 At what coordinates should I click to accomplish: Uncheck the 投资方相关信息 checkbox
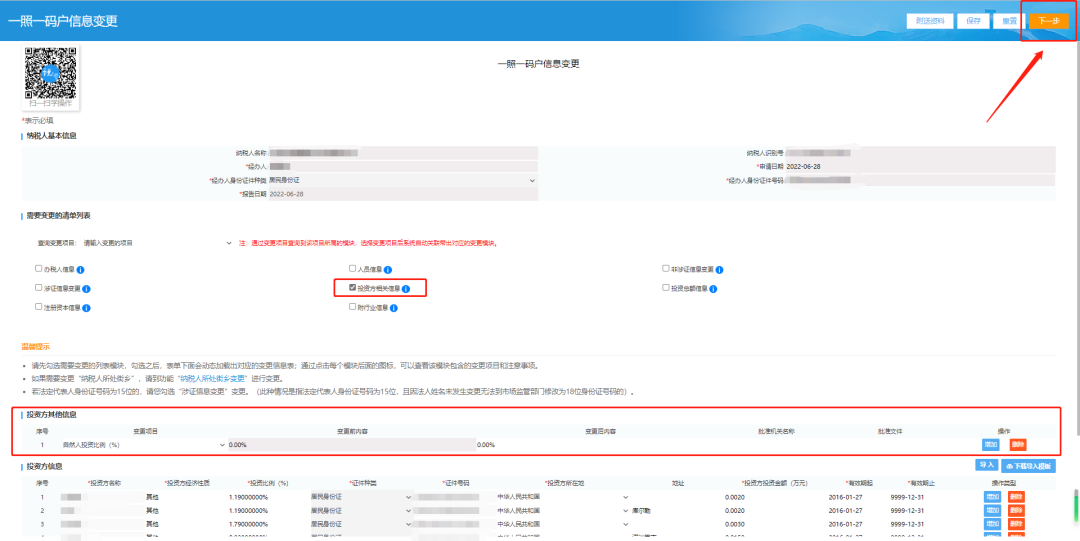tap(353, 288)
